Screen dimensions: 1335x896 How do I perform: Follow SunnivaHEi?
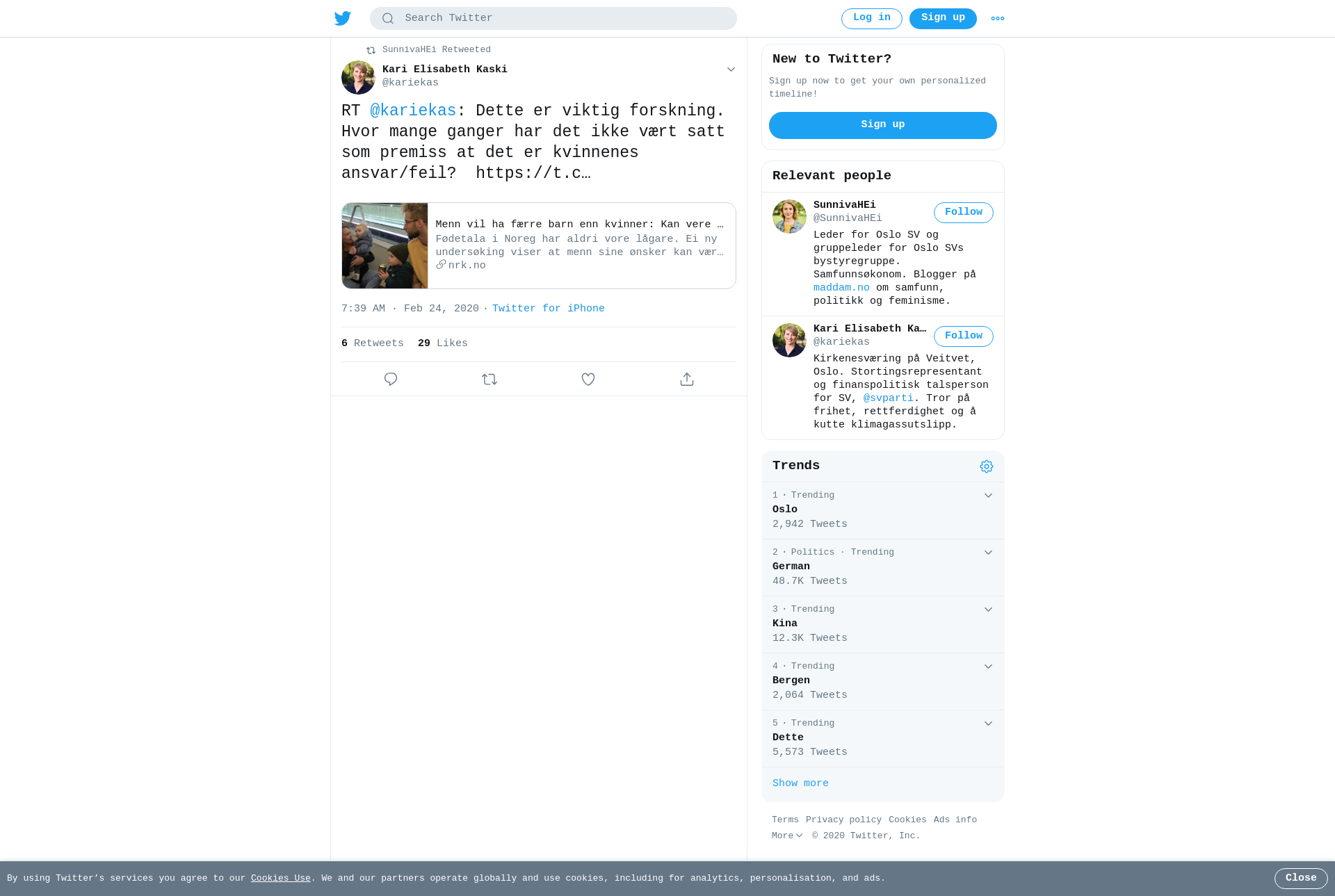click(963, 213)
